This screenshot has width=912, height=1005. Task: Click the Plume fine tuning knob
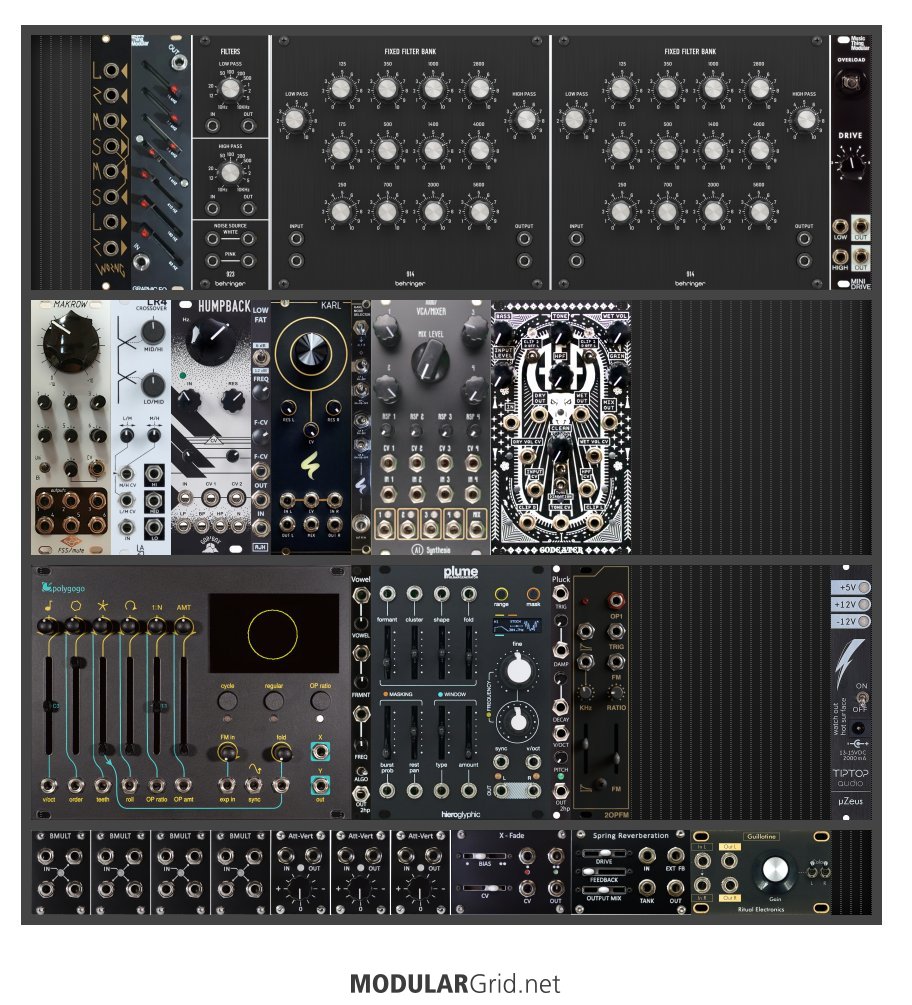coord(518,670)
